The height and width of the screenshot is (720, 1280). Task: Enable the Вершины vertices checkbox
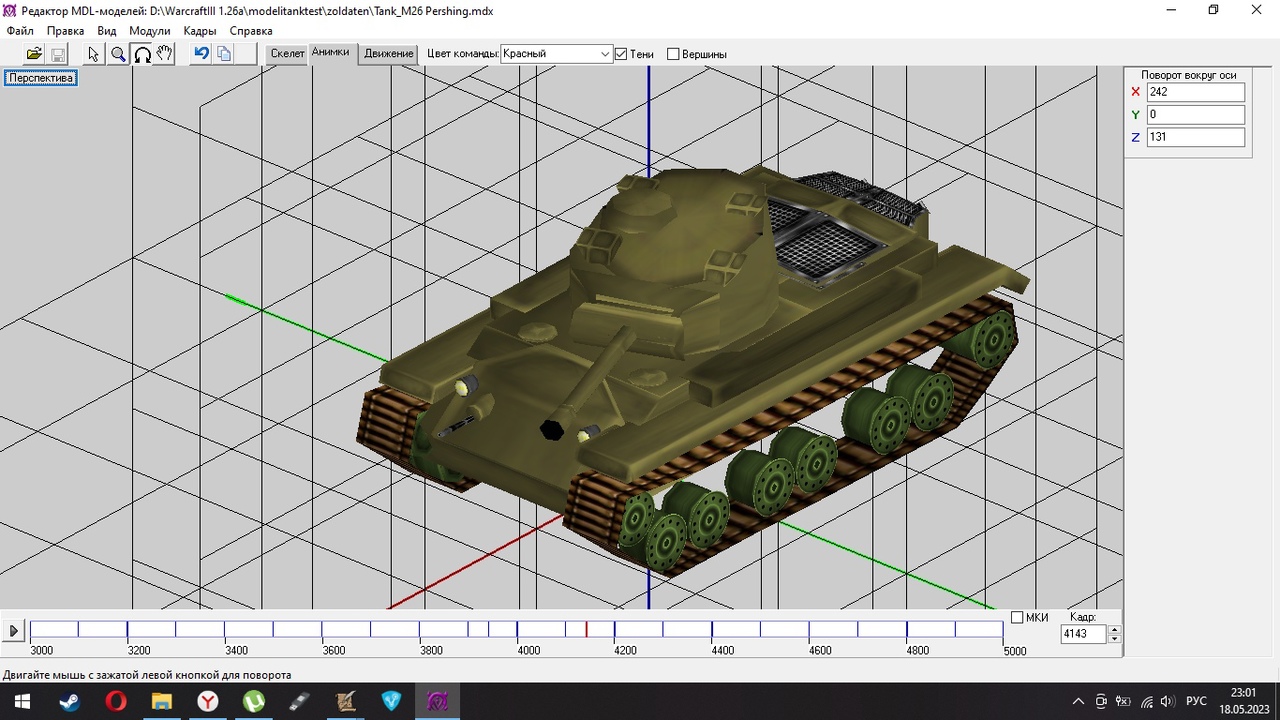pos(673,54)
